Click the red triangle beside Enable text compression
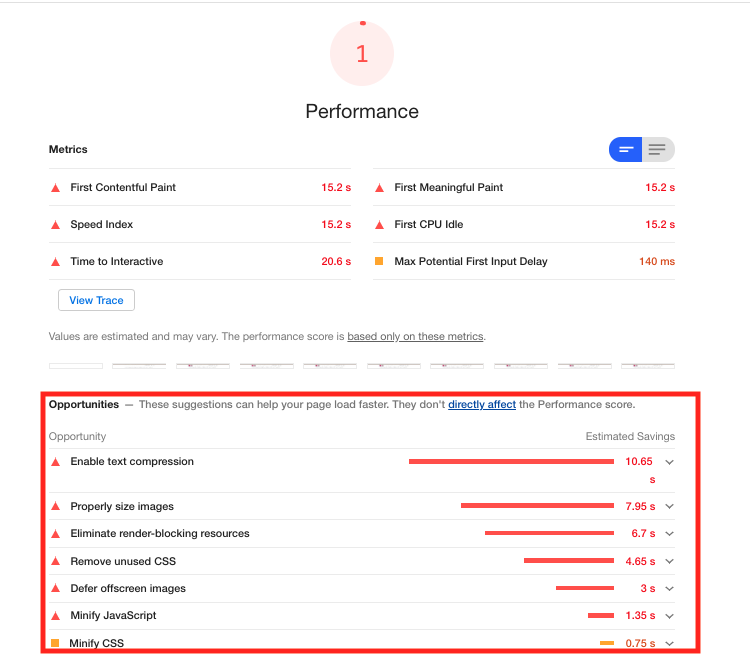Screen dimensions: 750x655 point(56,462)
